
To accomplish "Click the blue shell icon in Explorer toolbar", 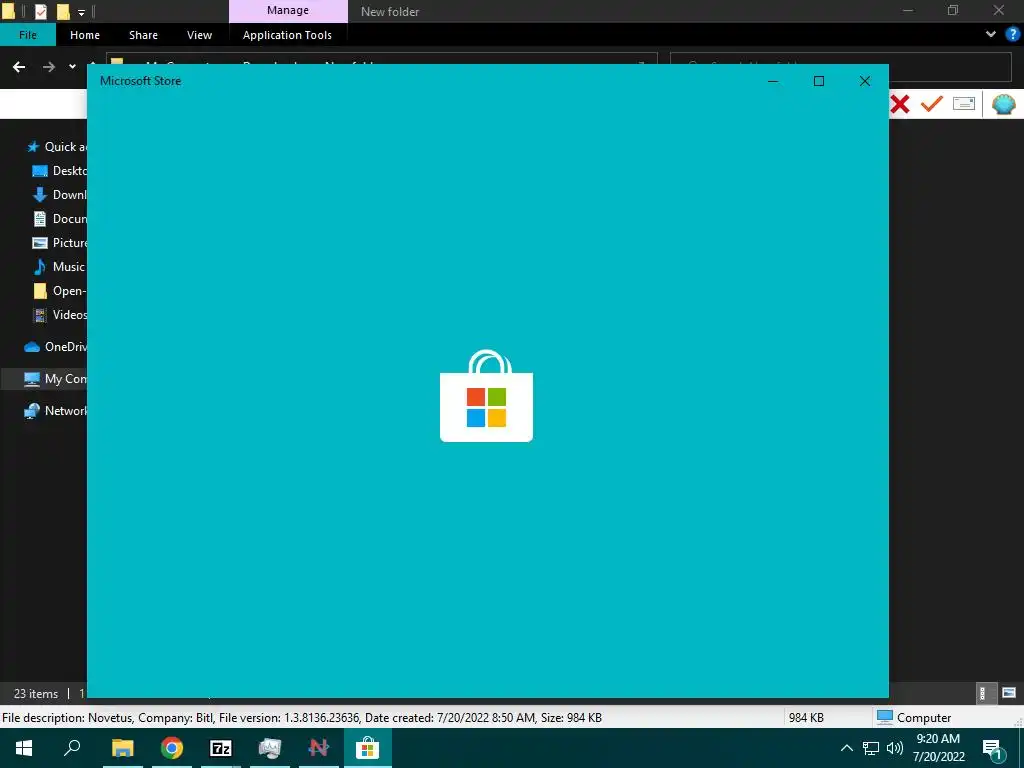I will 1004,104.
